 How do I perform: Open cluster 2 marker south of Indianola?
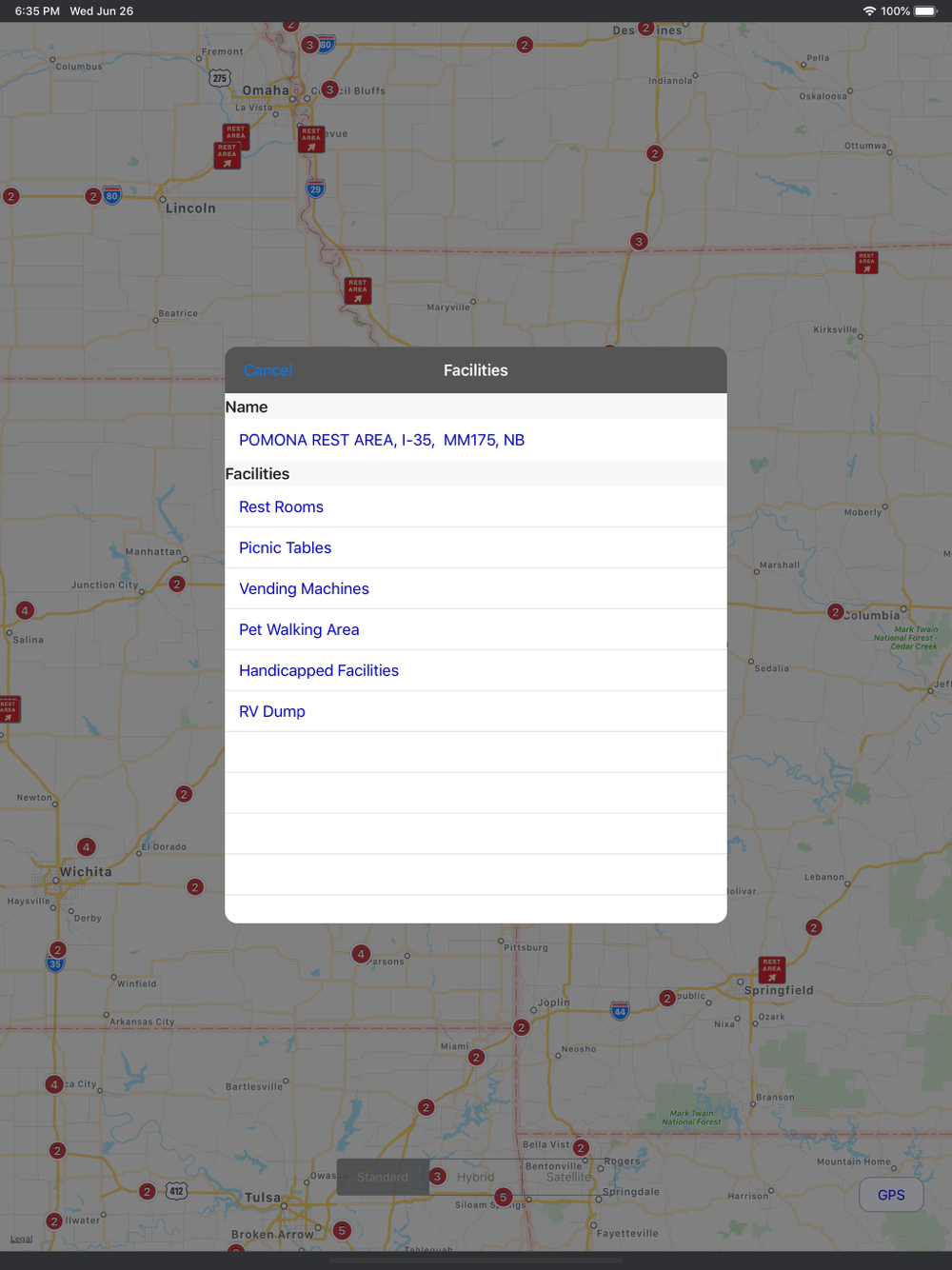pyautogui.click(x=654, y=153)
